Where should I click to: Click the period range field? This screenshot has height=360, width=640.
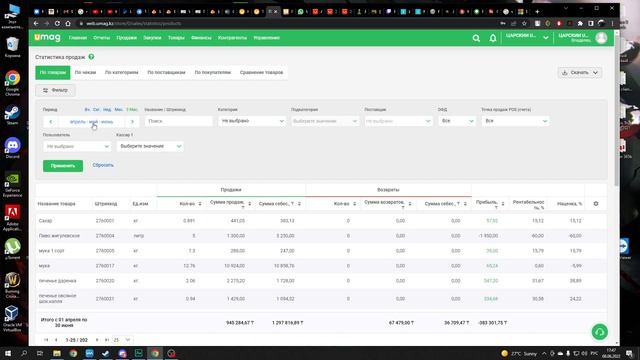coord(91,122)
